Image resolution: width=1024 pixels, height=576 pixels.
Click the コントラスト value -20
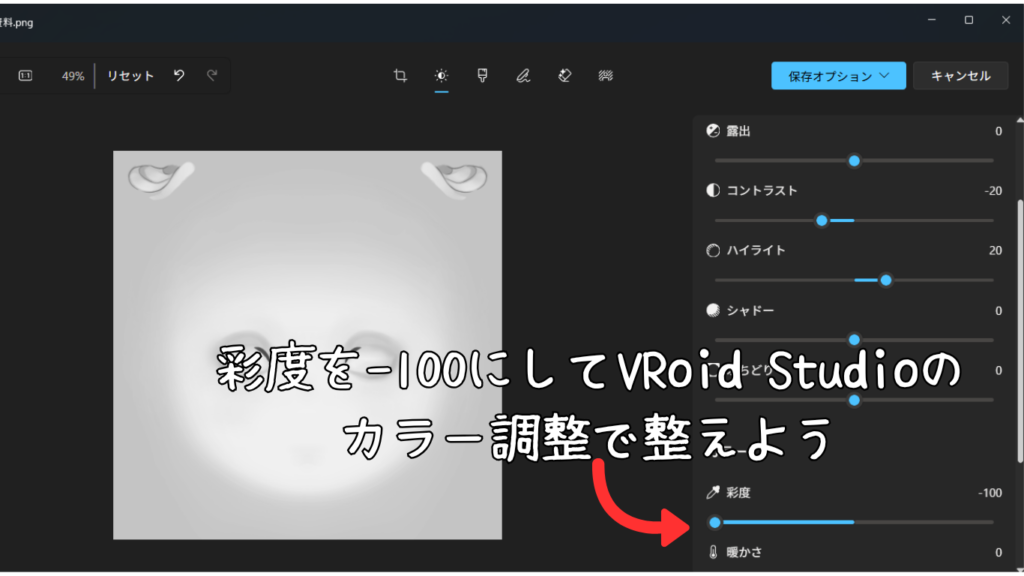tap(993, 191)
